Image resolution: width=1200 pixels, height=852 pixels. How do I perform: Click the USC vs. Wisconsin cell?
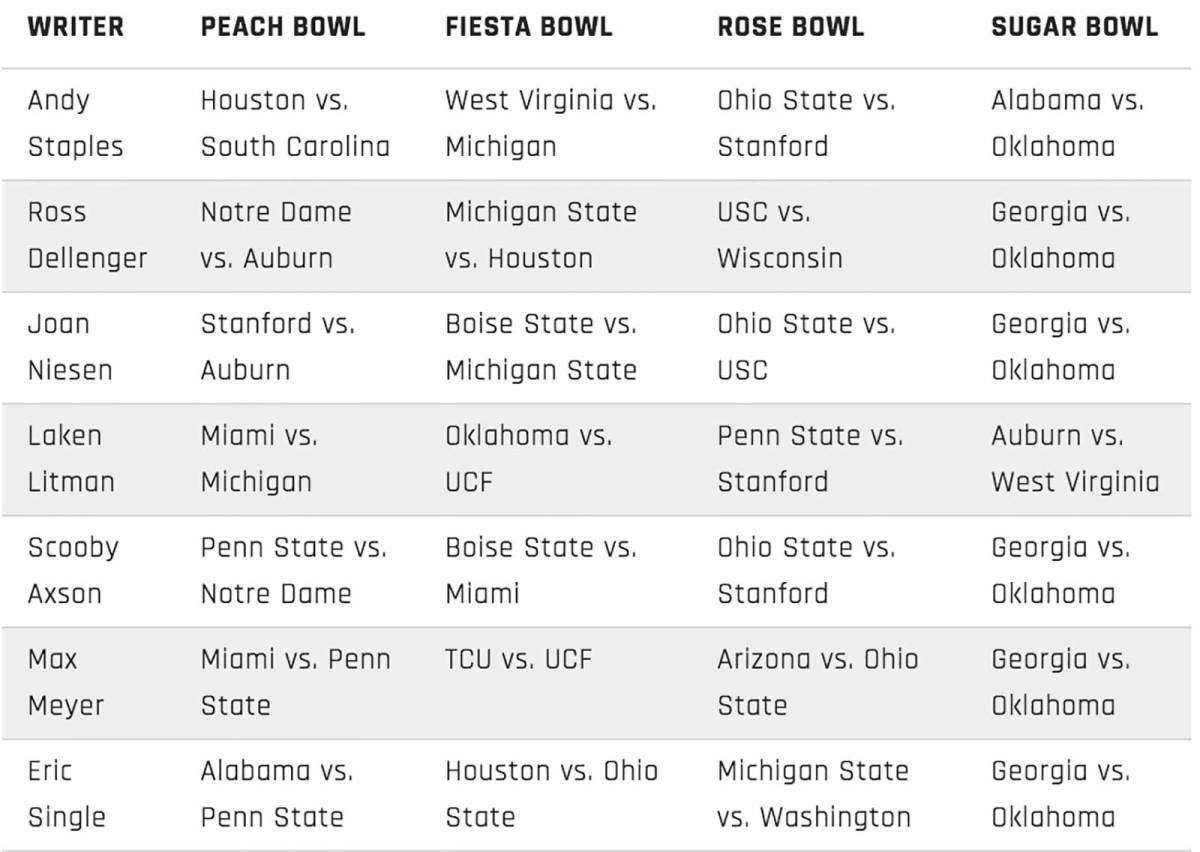(x=780, y=235)
